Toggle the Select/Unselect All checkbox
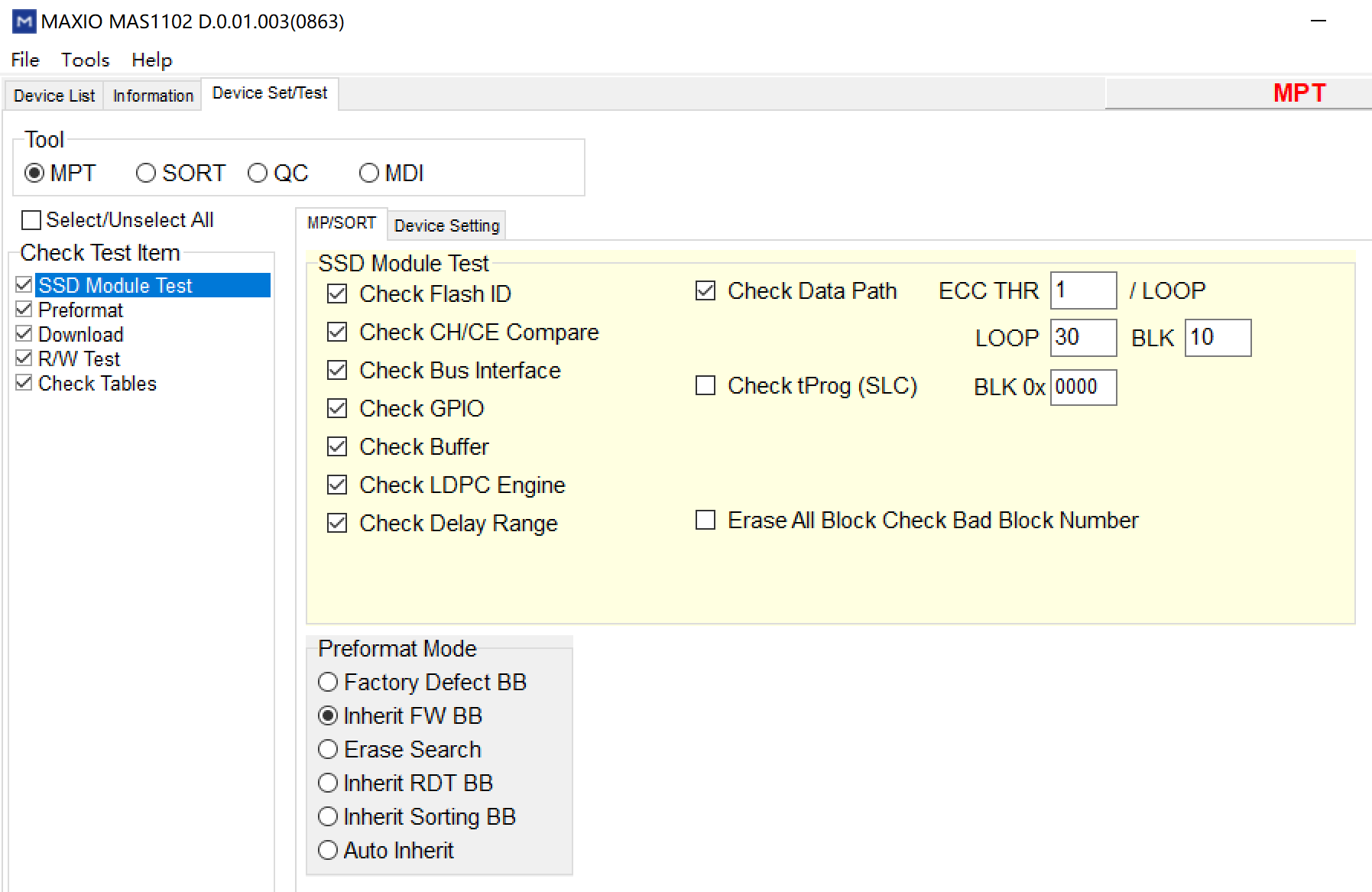The image size is (1372, 892). point(31,220)
